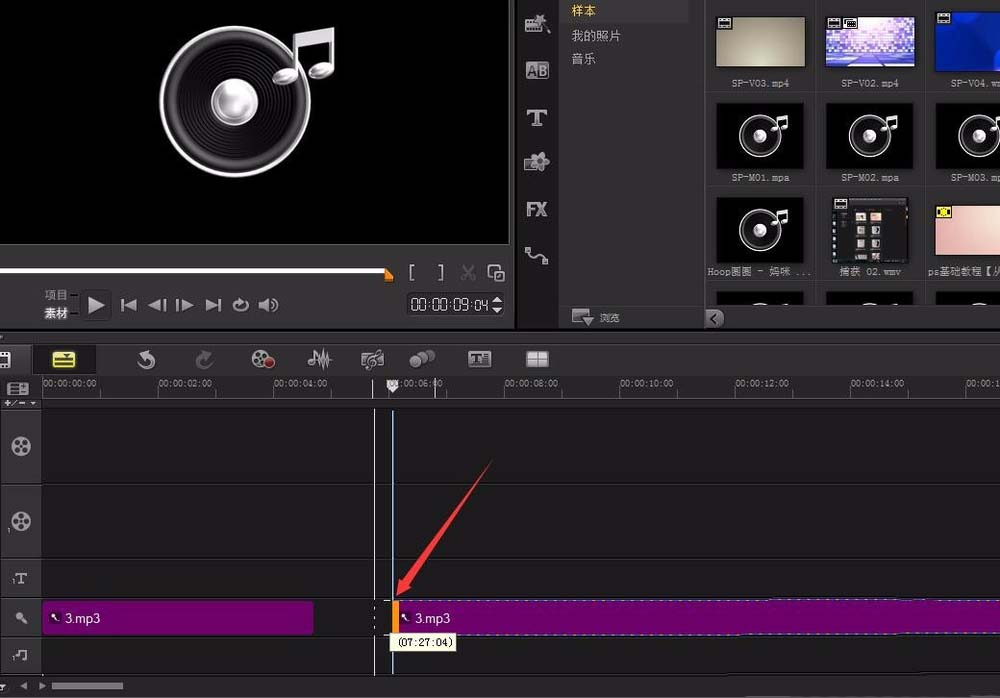Toggle the Title track button
The width and height of the screenshot is (1000, 698).
tap(20, 579)
